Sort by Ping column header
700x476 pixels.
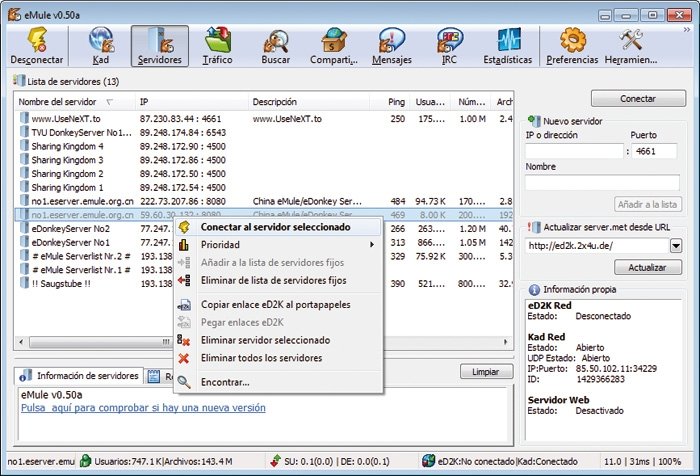[x=389, y=102]
